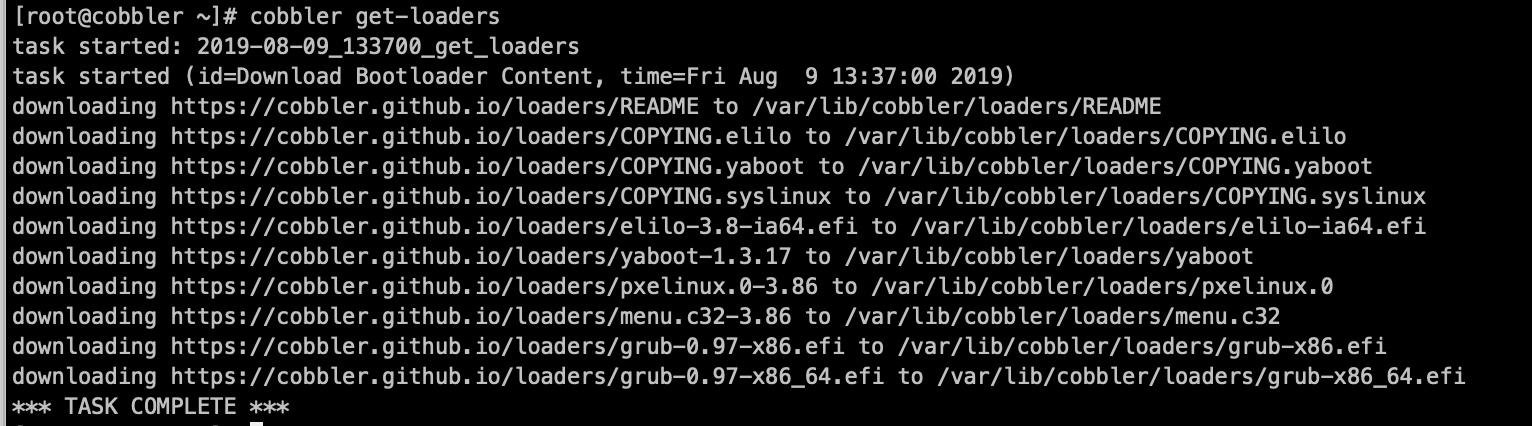Select the task ID 2019-08-09_133700_get_loaders

click(388, 46)
